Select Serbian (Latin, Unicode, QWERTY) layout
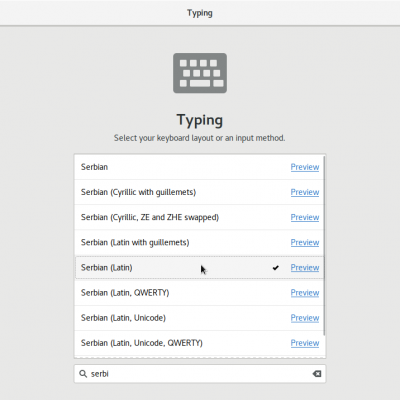400x400 pixels. pyautogui.click(x=199, y=343)
